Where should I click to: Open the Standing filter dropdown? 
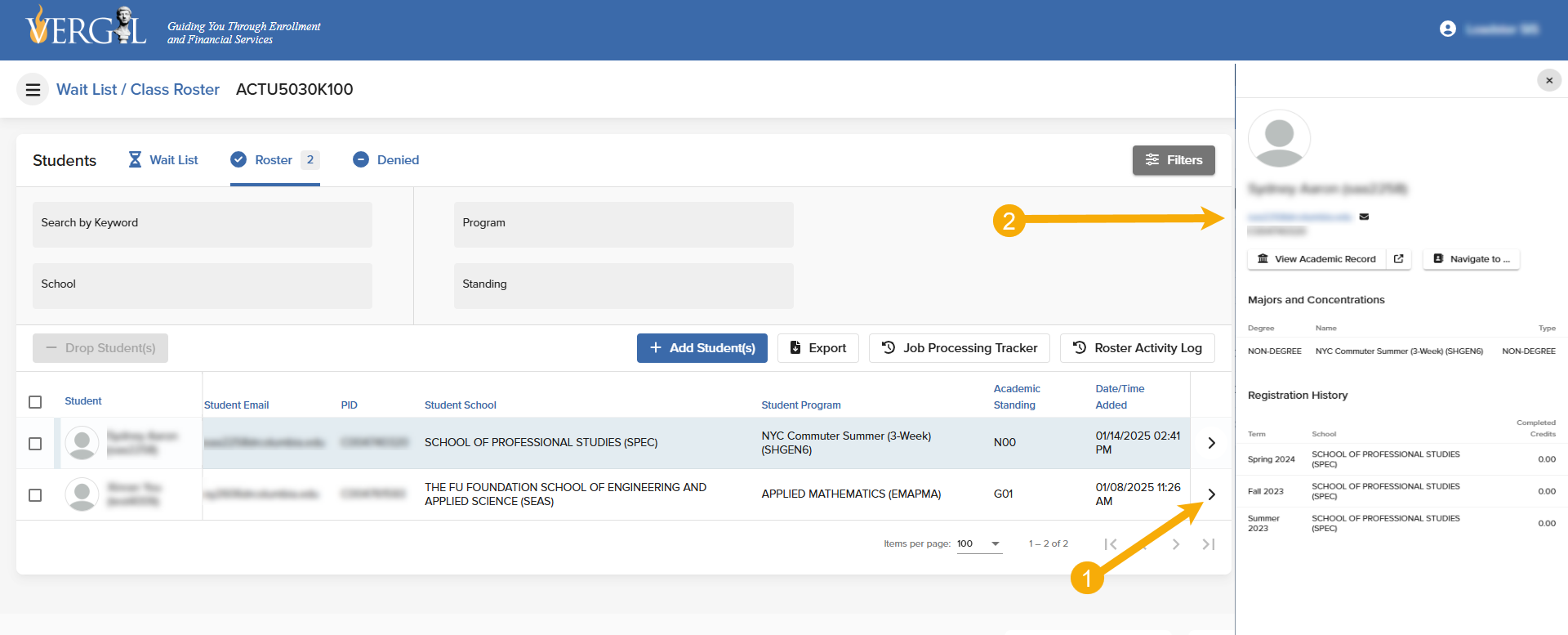tap(624, 286)
